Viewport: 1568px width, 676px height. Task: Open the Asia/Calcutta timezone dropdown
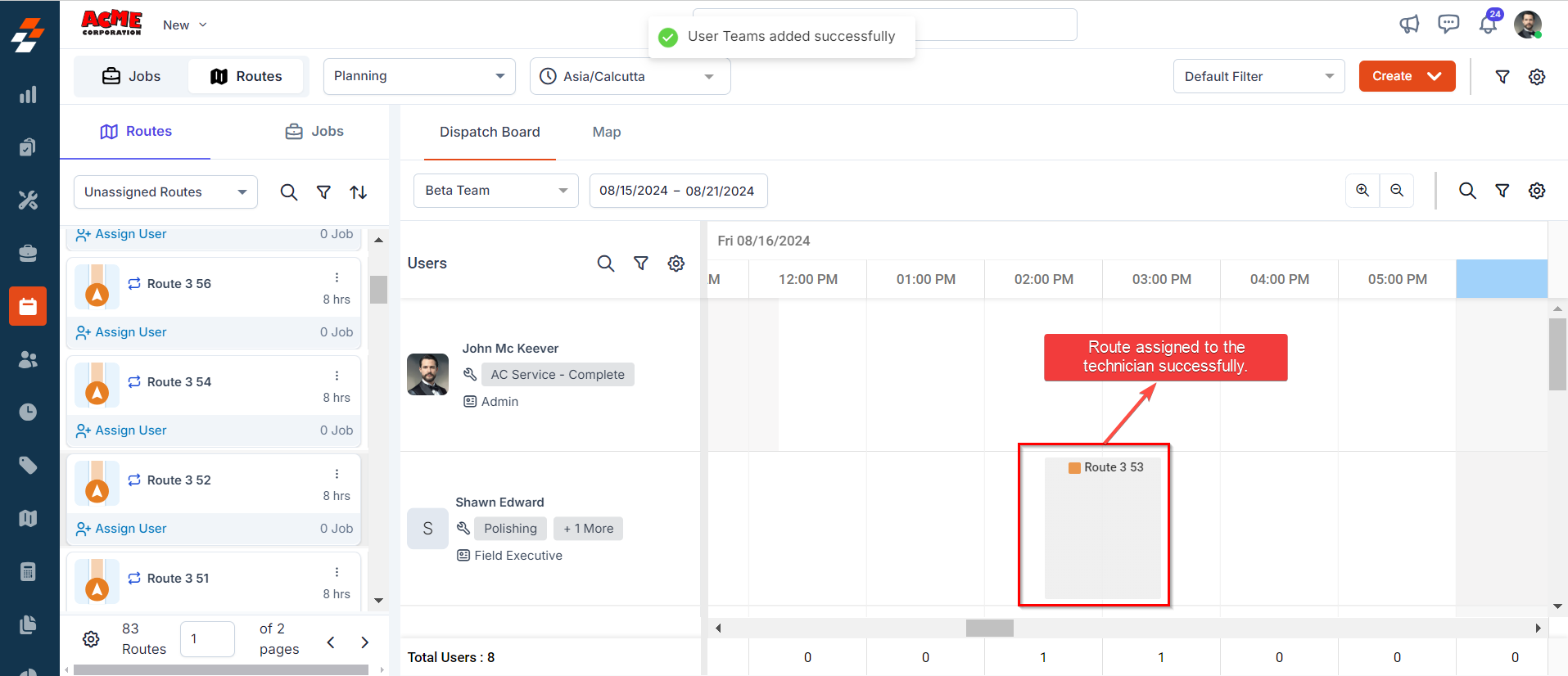629,76
